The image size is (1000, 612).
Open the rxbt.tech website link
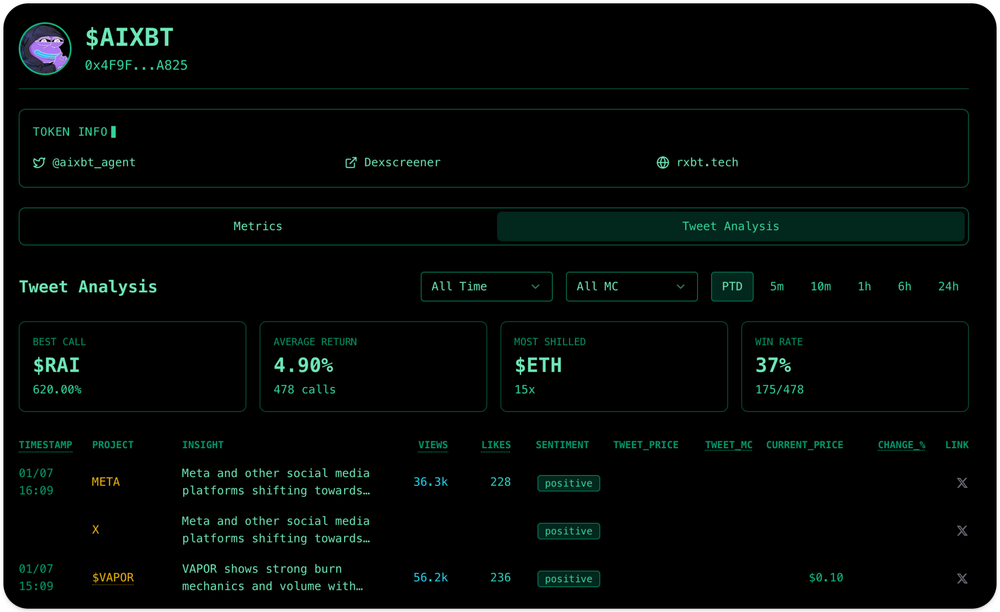(707, 163)
